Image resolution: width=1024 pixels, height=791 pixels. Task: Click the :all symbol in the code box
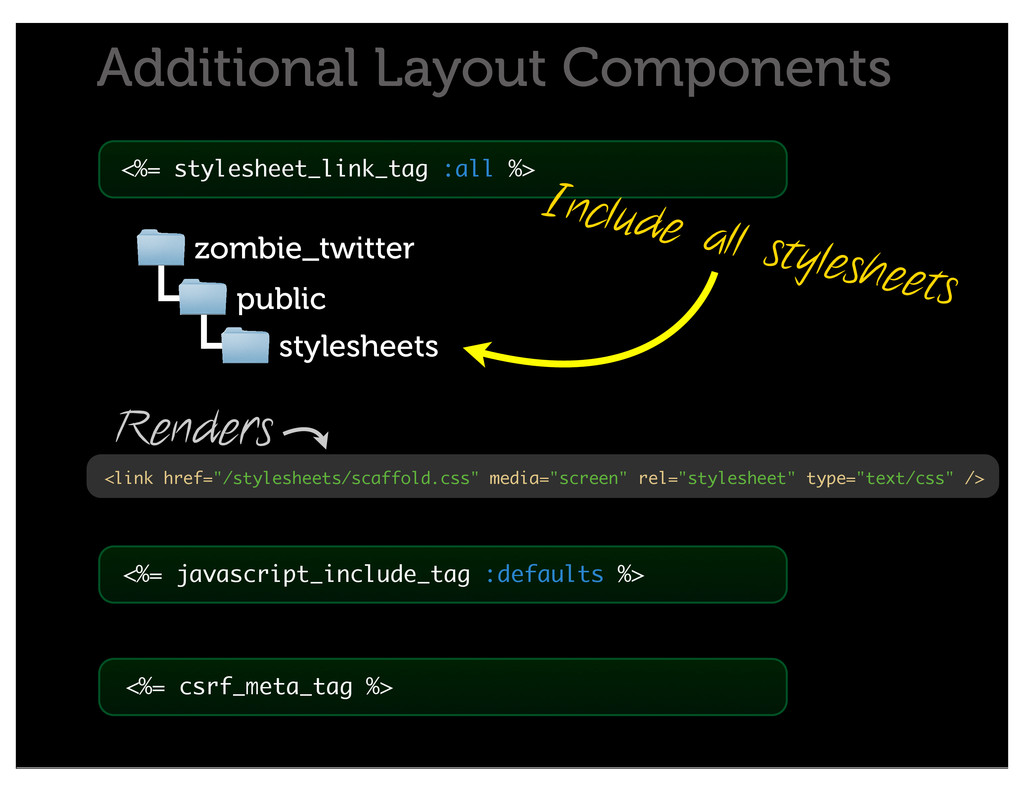point(468,169)
